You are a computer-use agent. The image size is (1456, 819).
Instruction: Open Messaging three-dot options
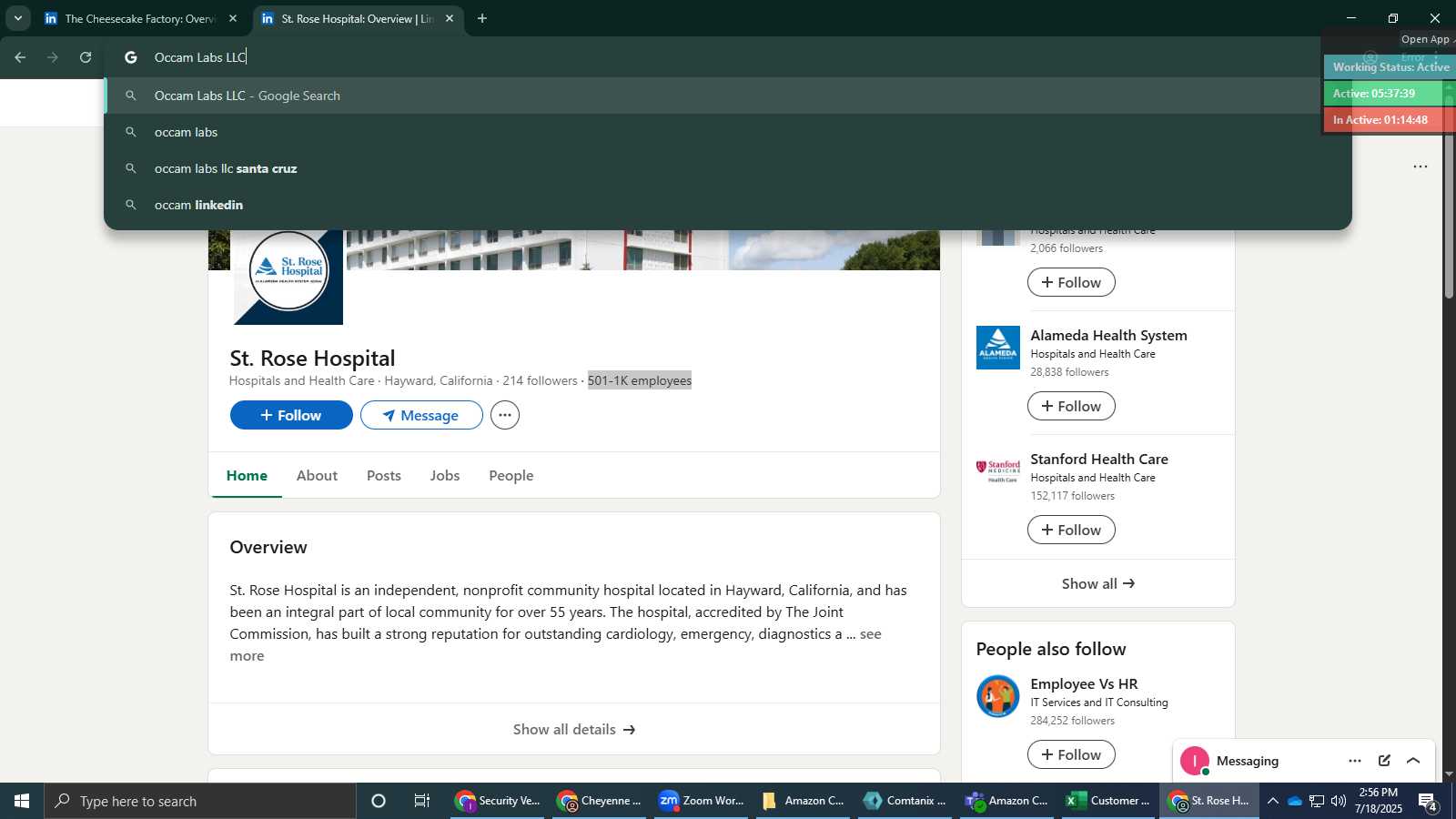(1355, 761)
